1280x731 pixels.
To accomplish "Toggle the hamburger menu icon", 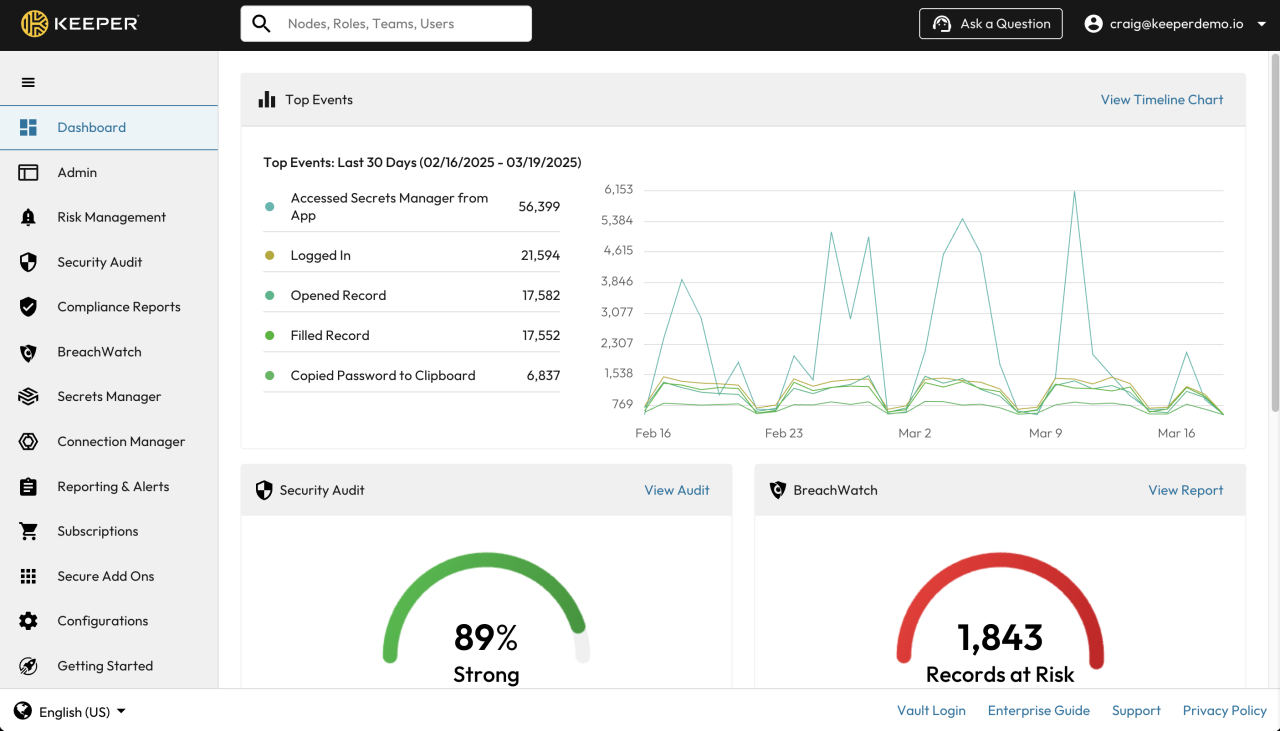I will (28, 83).
